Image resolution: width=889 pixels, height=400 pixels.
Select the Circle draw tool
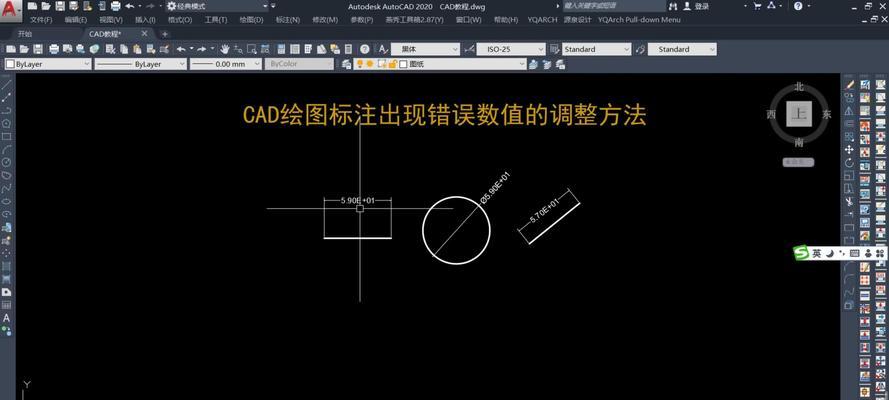[7, 162]
